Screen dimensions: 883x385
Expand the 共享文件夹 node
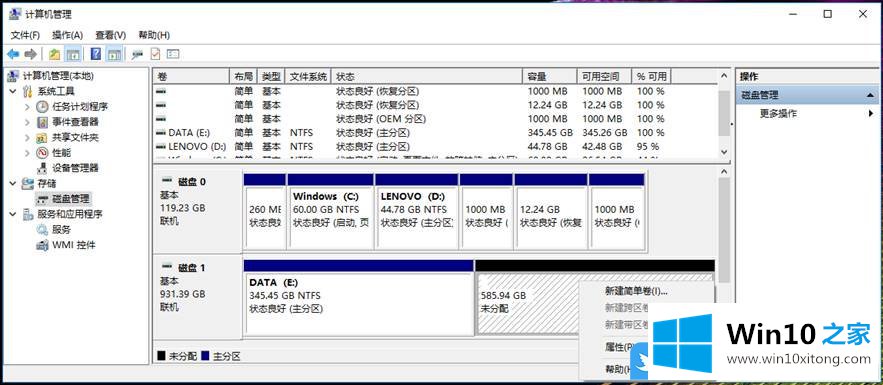27,137
